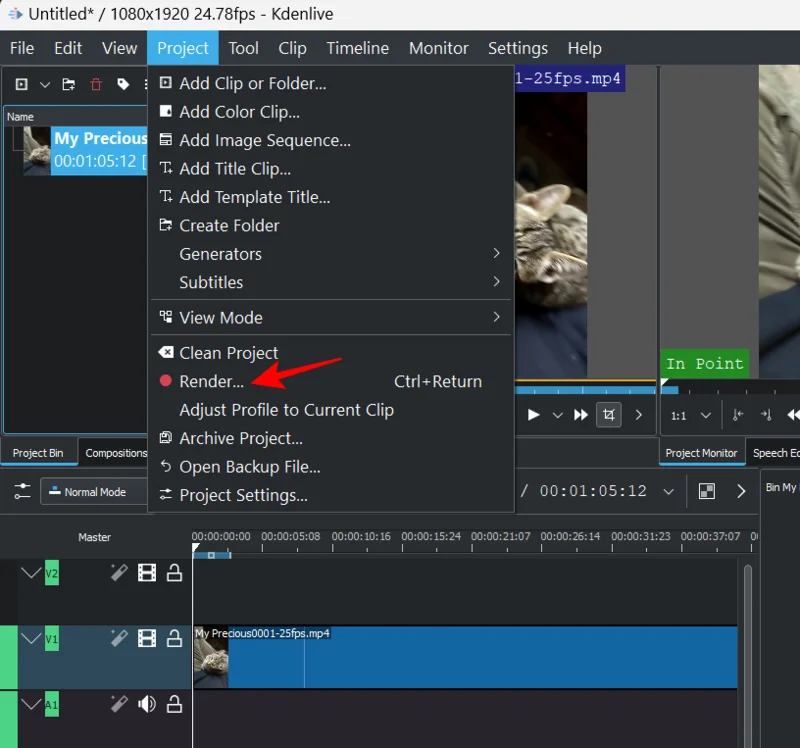
Task: Click the clip monitor fast forward button
Action: 581,415
